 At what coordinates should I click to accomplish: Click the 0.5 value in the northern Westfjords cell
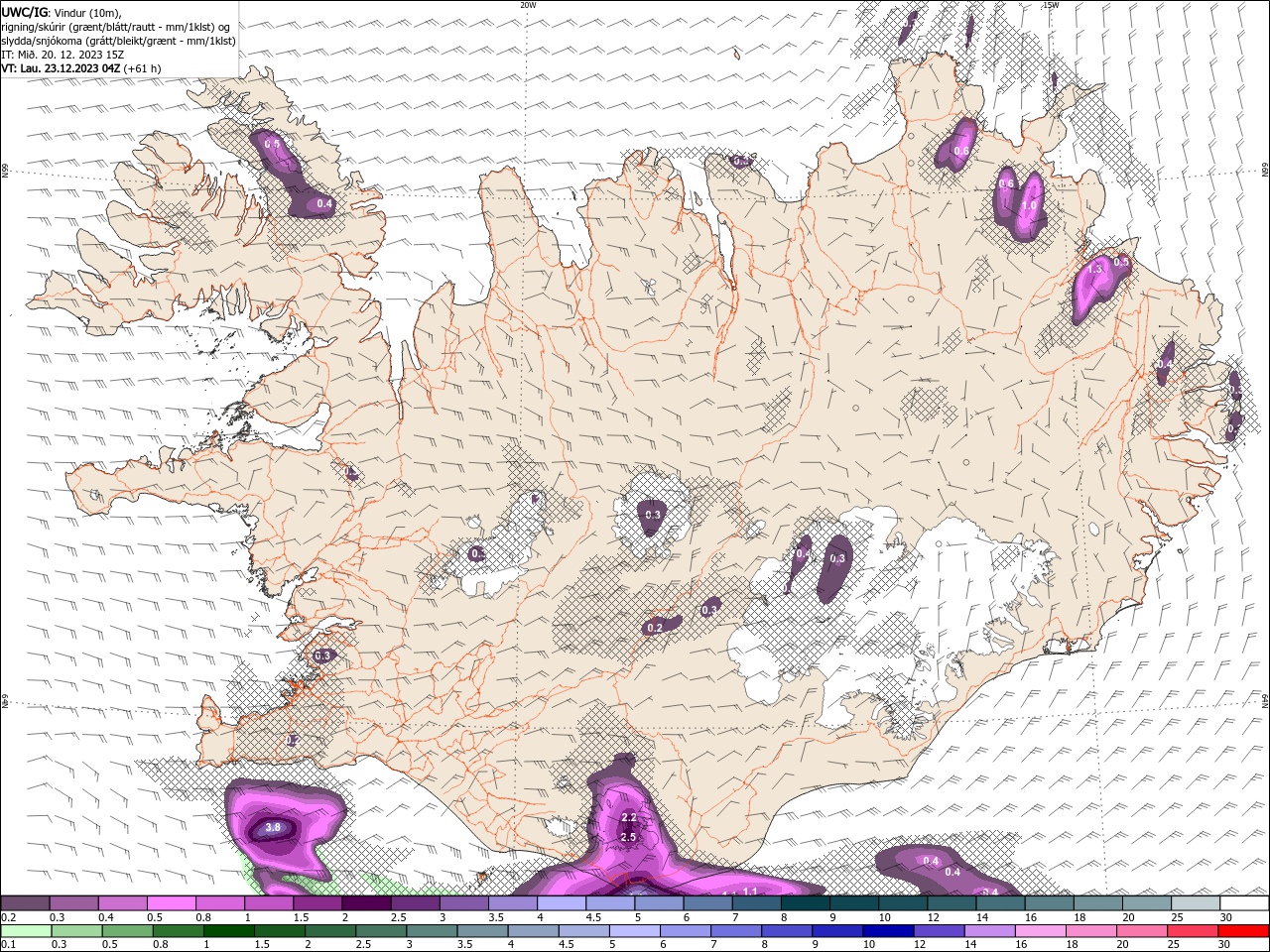click(x=273, y=144)
